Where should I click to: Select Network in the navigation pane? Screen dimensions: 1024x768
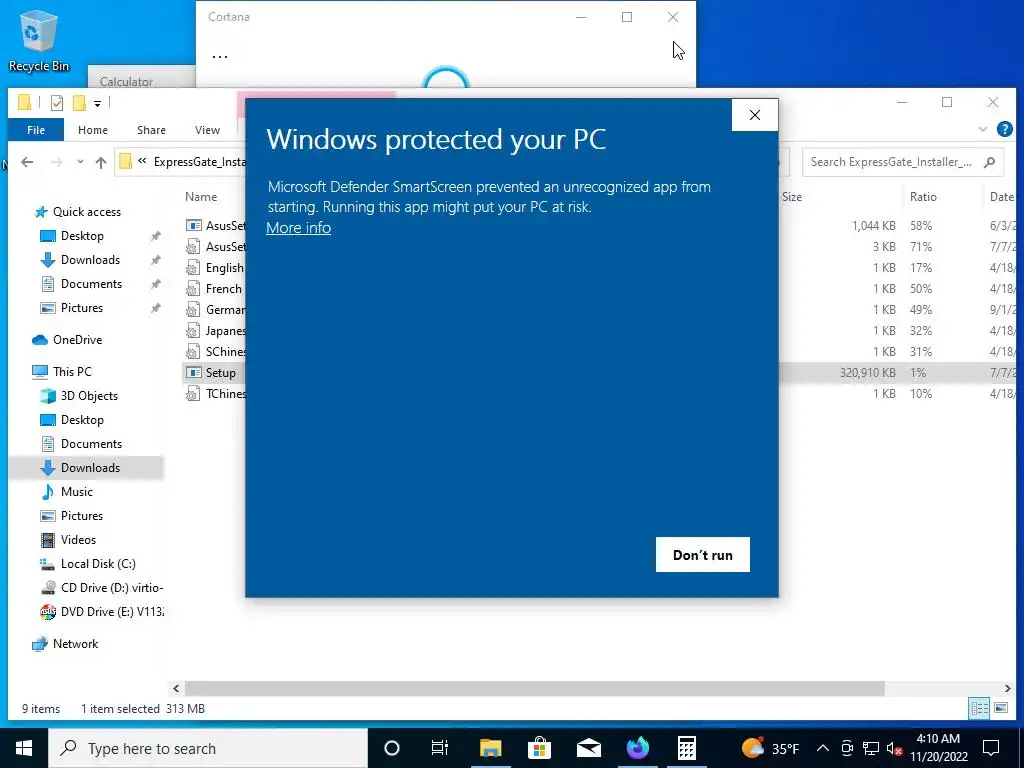click(x=75, y=644)
